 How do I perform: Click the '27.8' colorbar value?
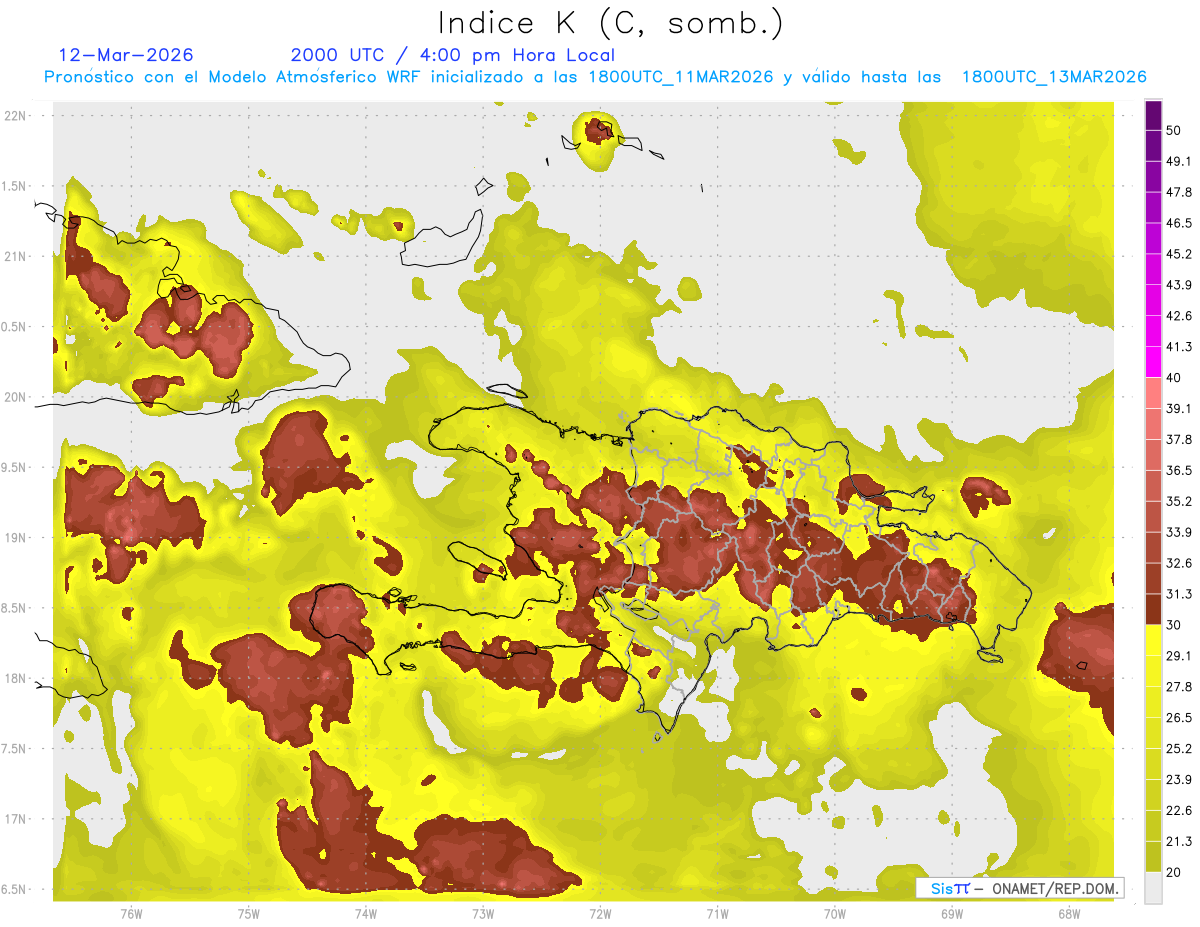pos(1180,687)
